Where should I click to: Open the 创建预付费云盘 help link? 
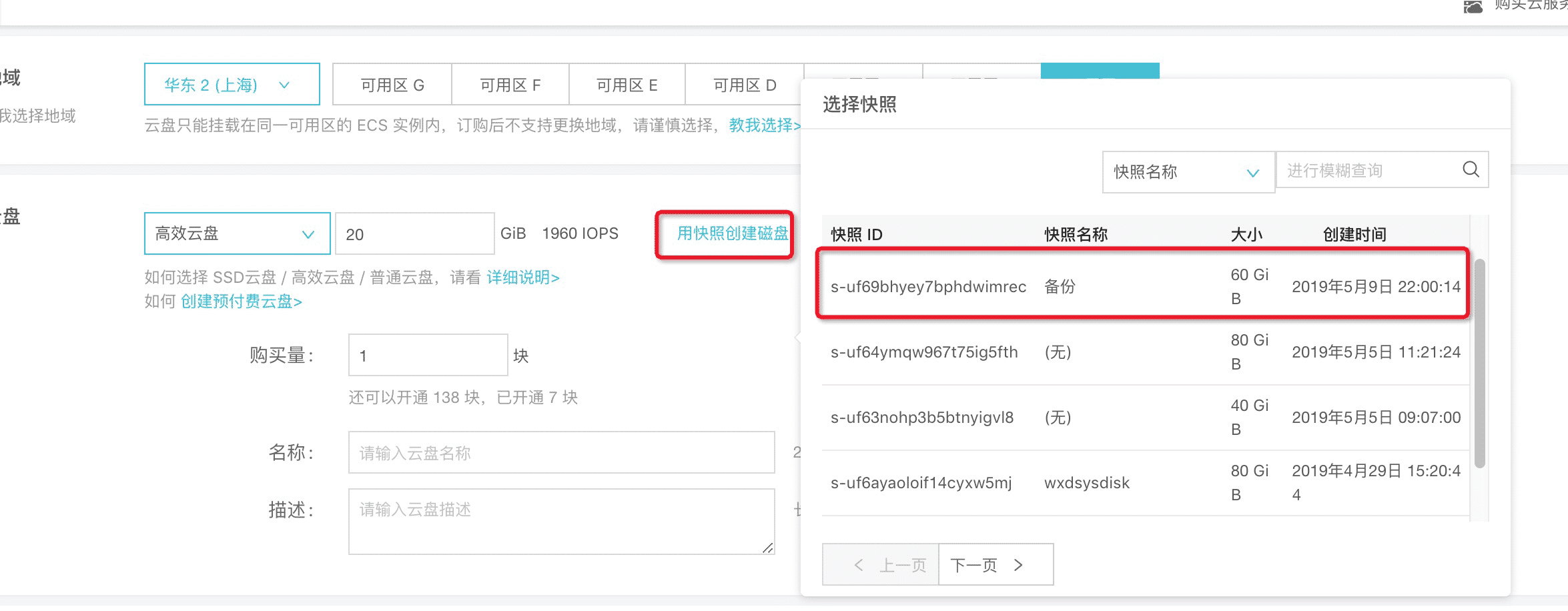coord(241,301)
